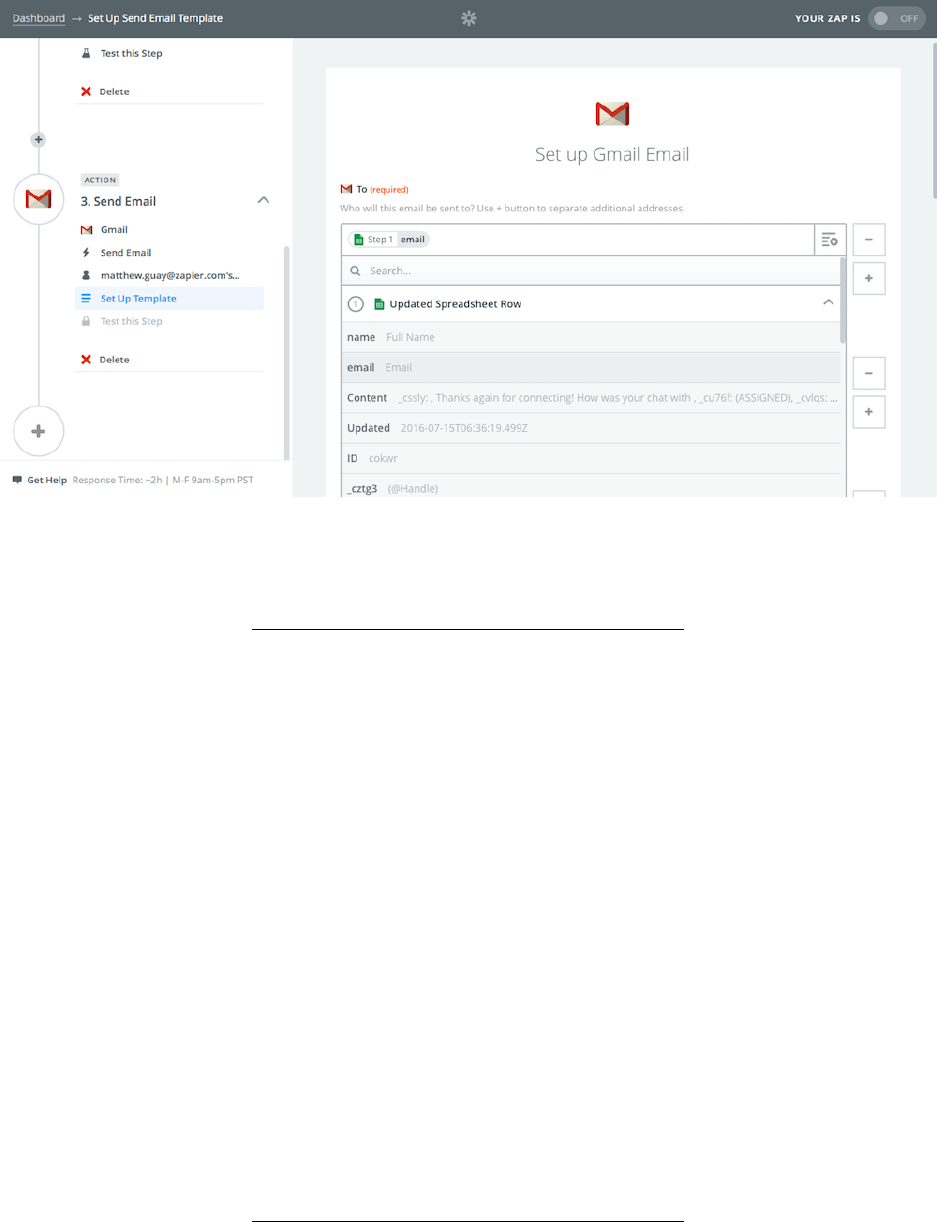Click the insert field icon in To box
The image size is (937, 1222).
pyautogui.click(x=830, y=240)
